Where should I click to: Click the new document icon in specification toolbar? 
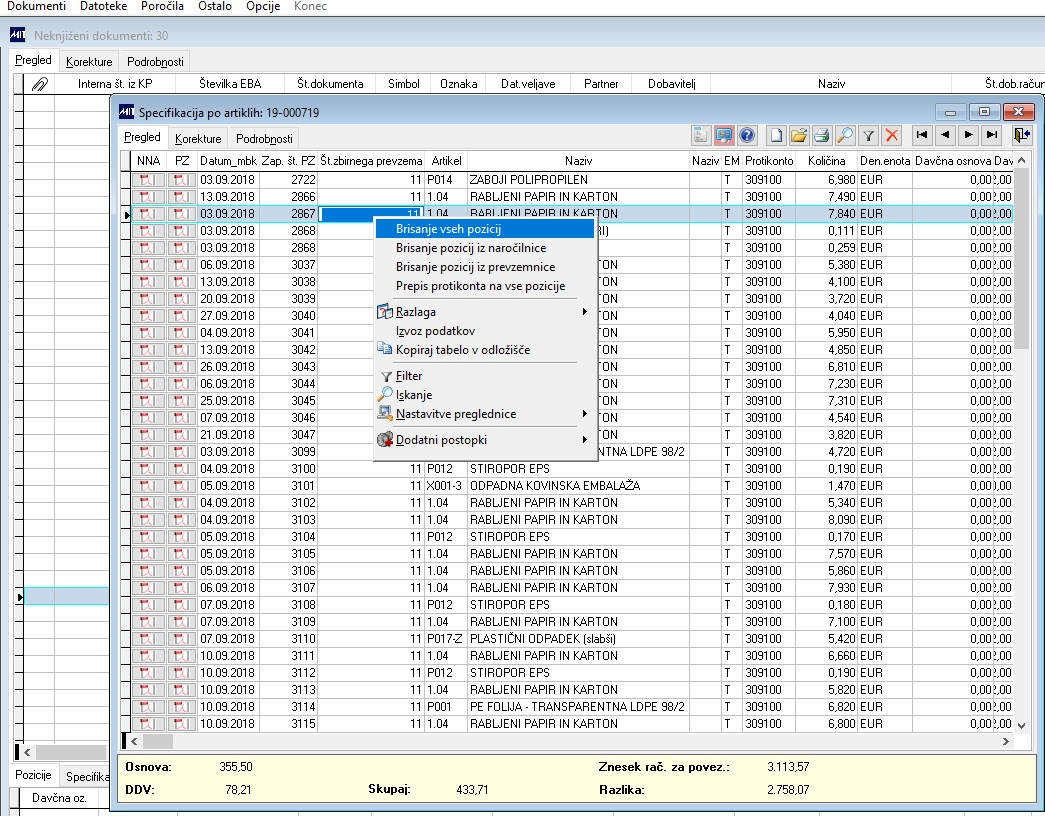coord(776,135)
